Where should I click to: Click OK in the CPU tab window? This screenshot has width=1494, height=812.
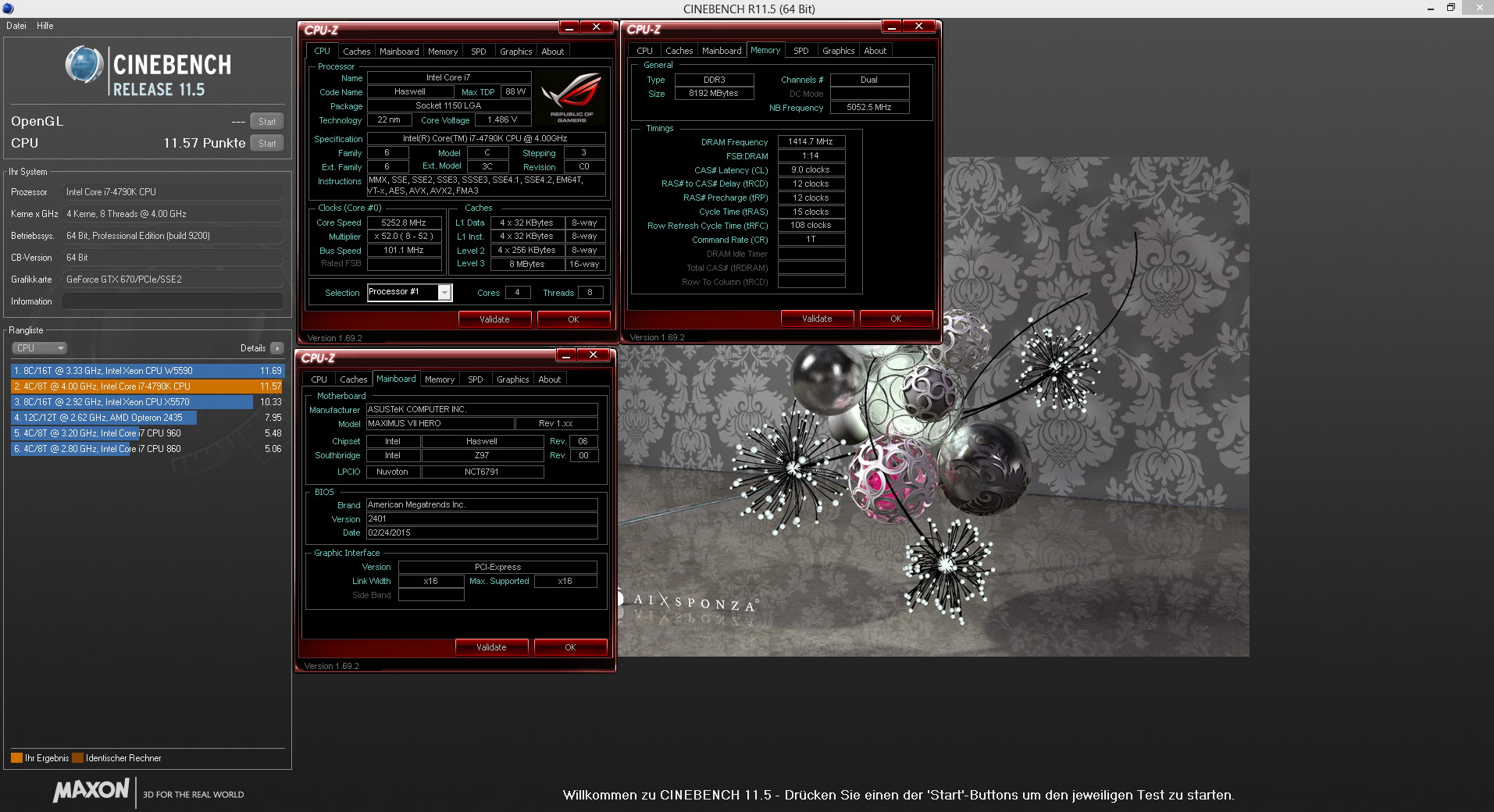coord(573,319)
